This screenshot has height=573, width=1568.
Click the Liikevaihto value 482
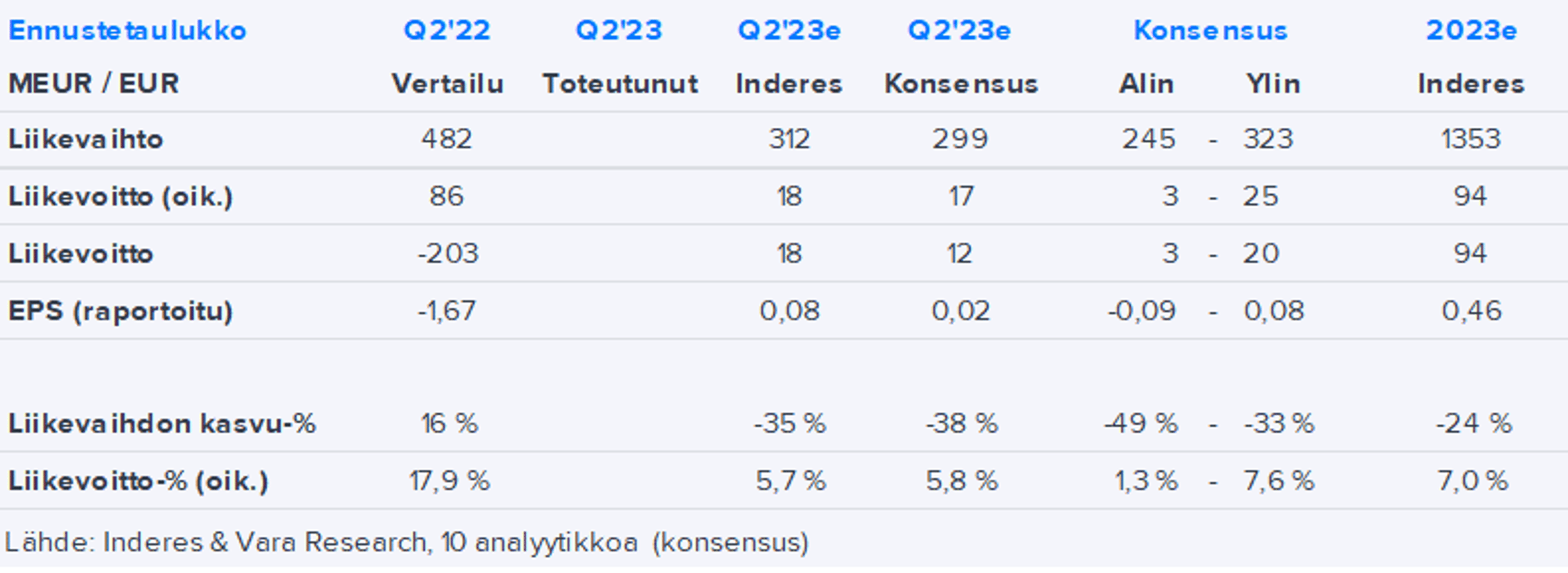click(x=447, y=139)
